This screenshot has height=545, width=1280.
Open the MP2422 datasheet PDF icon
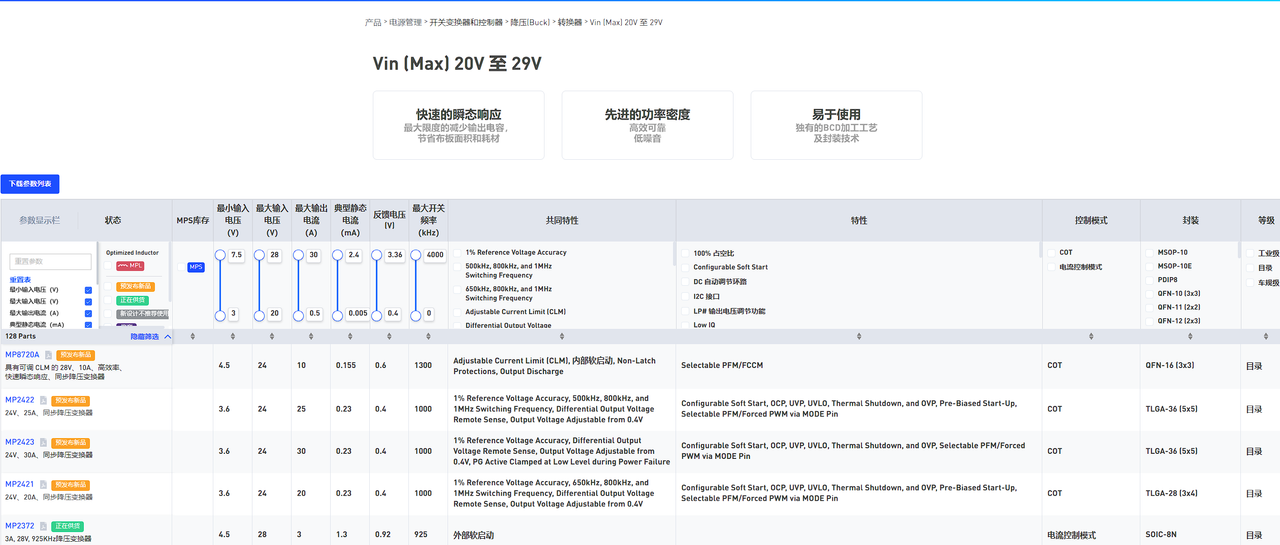tap(42, 400)
